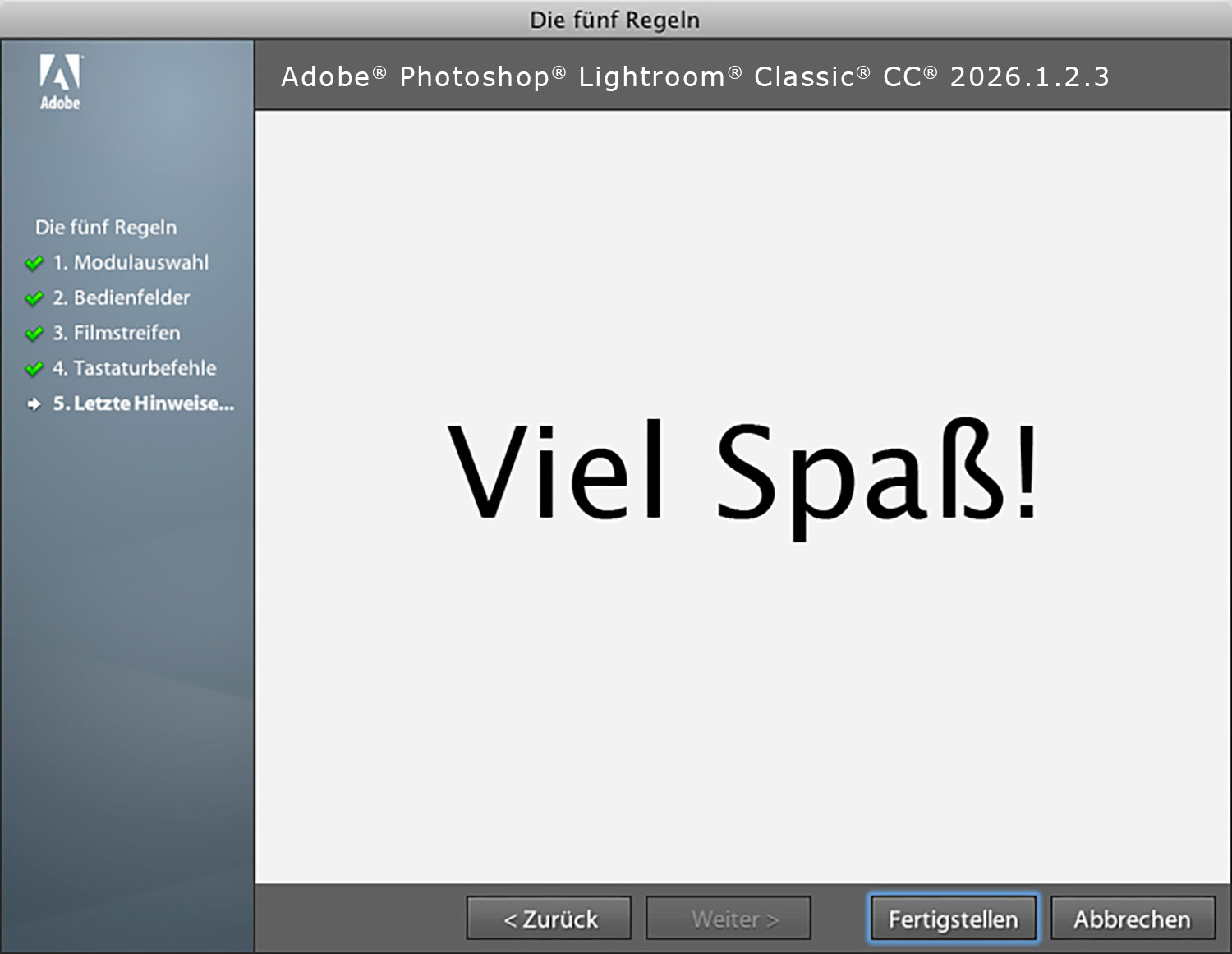
Task: Select step 3. Filmstreifen in the sidebar
Action: [117, 334]
